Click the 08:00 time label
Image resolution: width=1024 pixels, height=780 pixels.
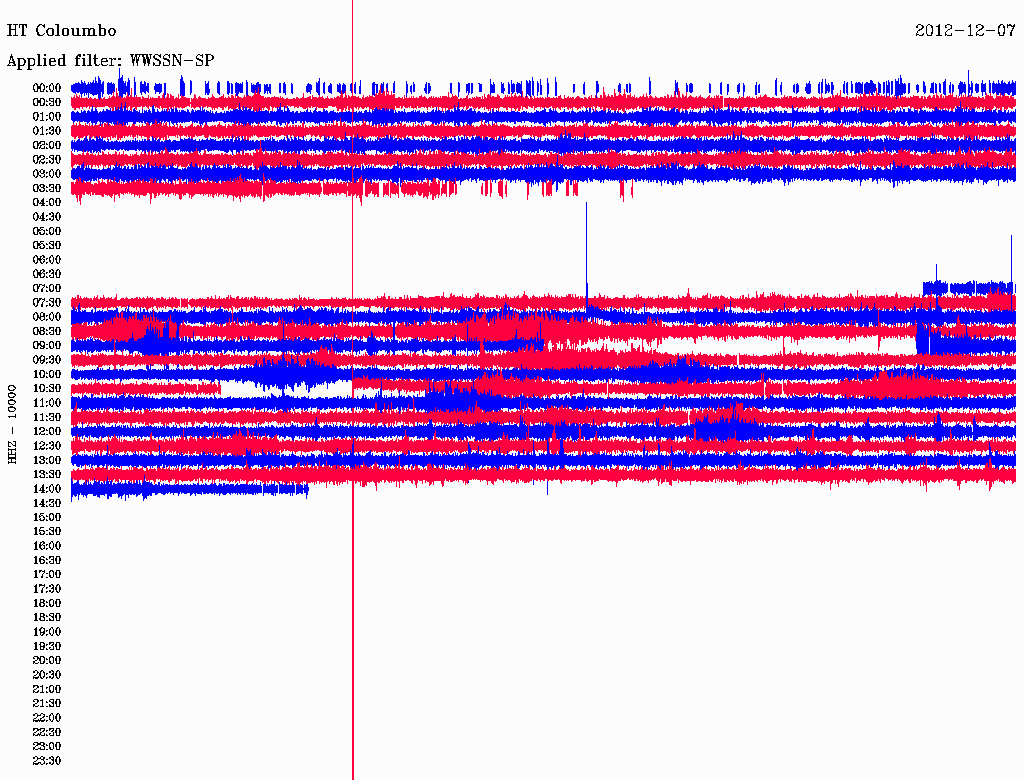tap(47, 317)
